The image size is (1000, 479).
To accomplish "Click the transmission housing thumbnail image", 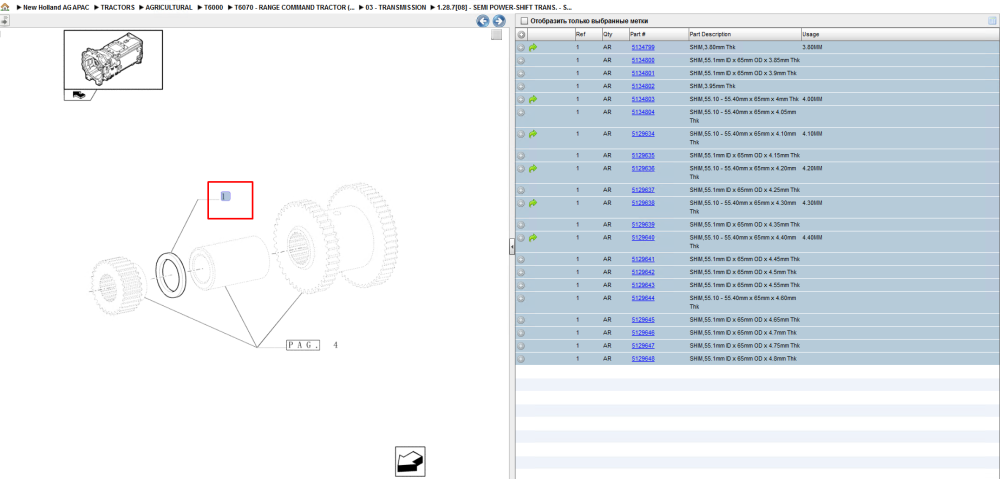I will 113,59.
